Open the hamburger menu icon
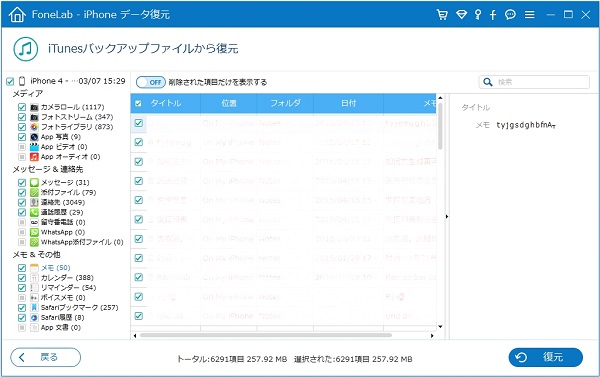The width and height of the screenshot is (600, 377). (530, 15)
